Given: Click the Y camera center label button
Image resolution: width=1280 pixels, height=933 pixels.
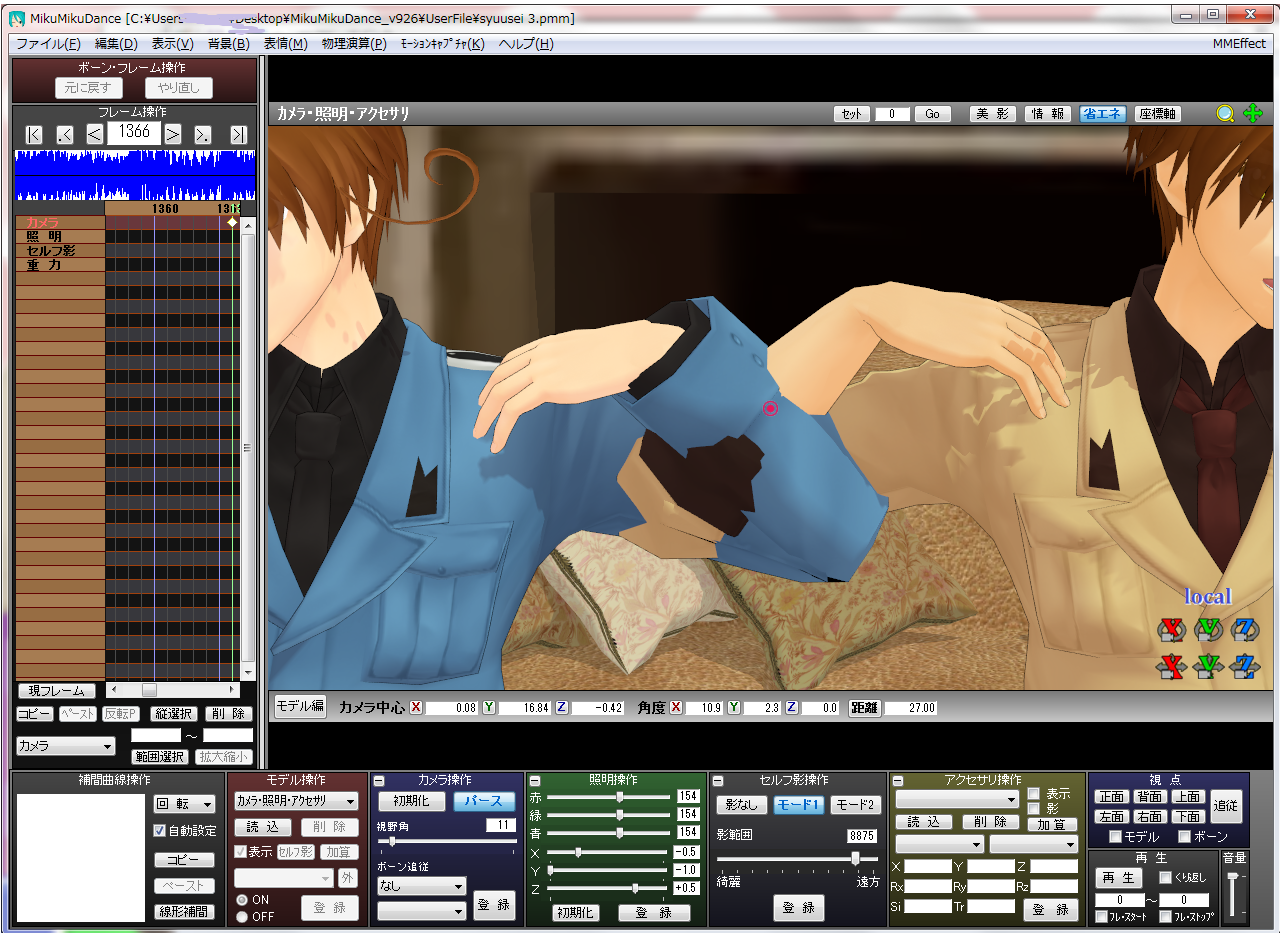Looking at the screenshot, I should coord(489,707).
